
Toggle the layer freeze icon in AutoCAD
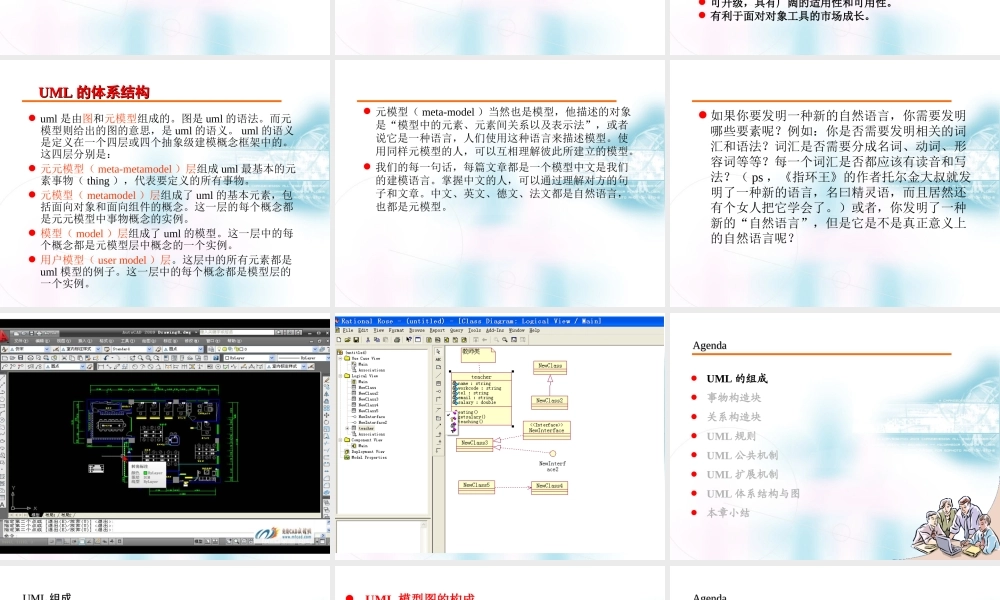click(225, 349)
